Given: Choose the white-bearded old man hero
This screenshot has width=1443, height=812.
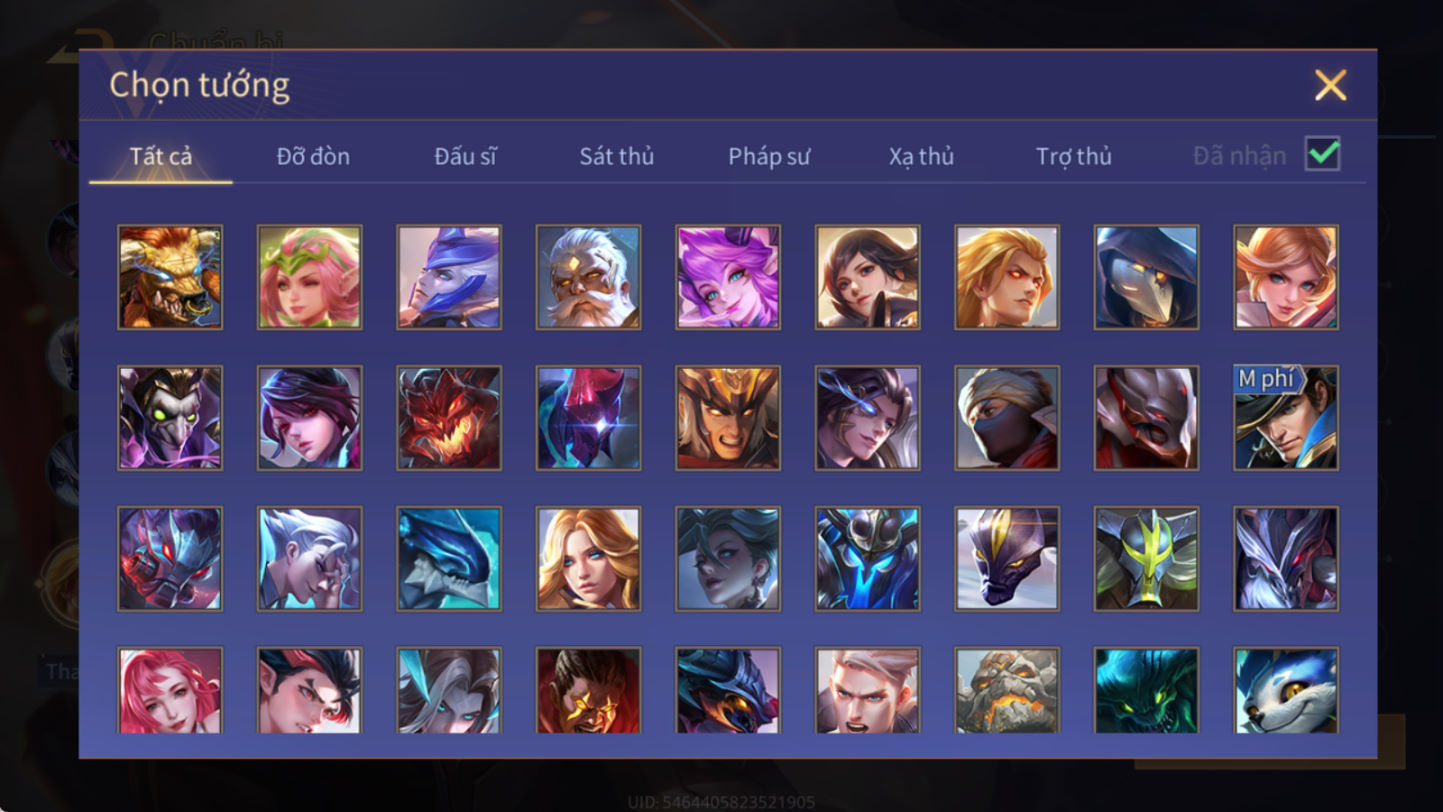Looking at the screenshot, I should pos(588,277).
